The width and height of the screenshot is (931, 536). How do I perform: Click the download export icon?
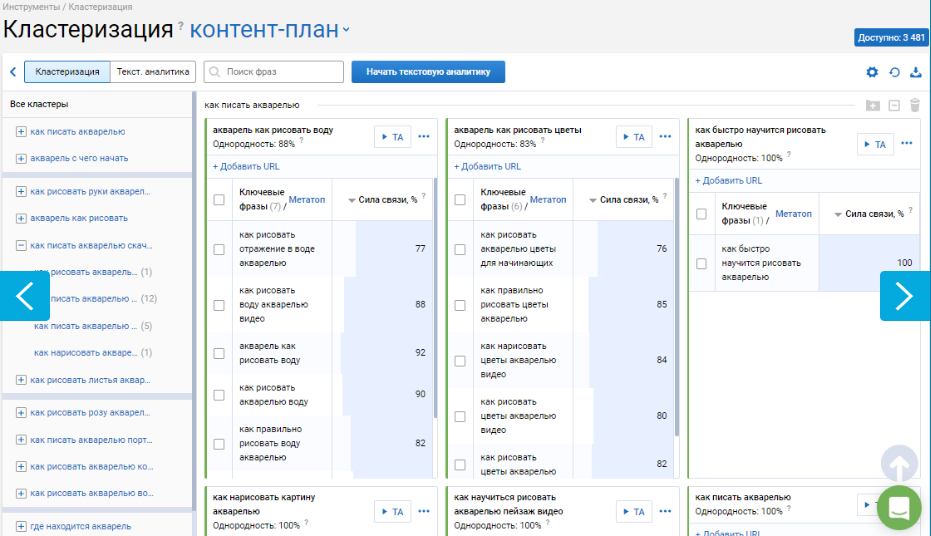click(915, 72)
